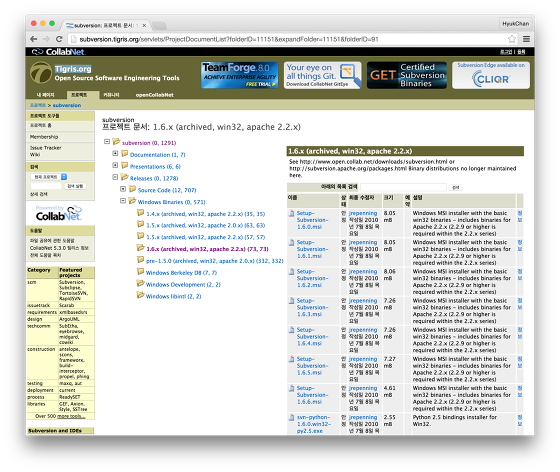Open 1.6.x (archived, win32, apache 2.2.x) folder

(x=208, y=249)
